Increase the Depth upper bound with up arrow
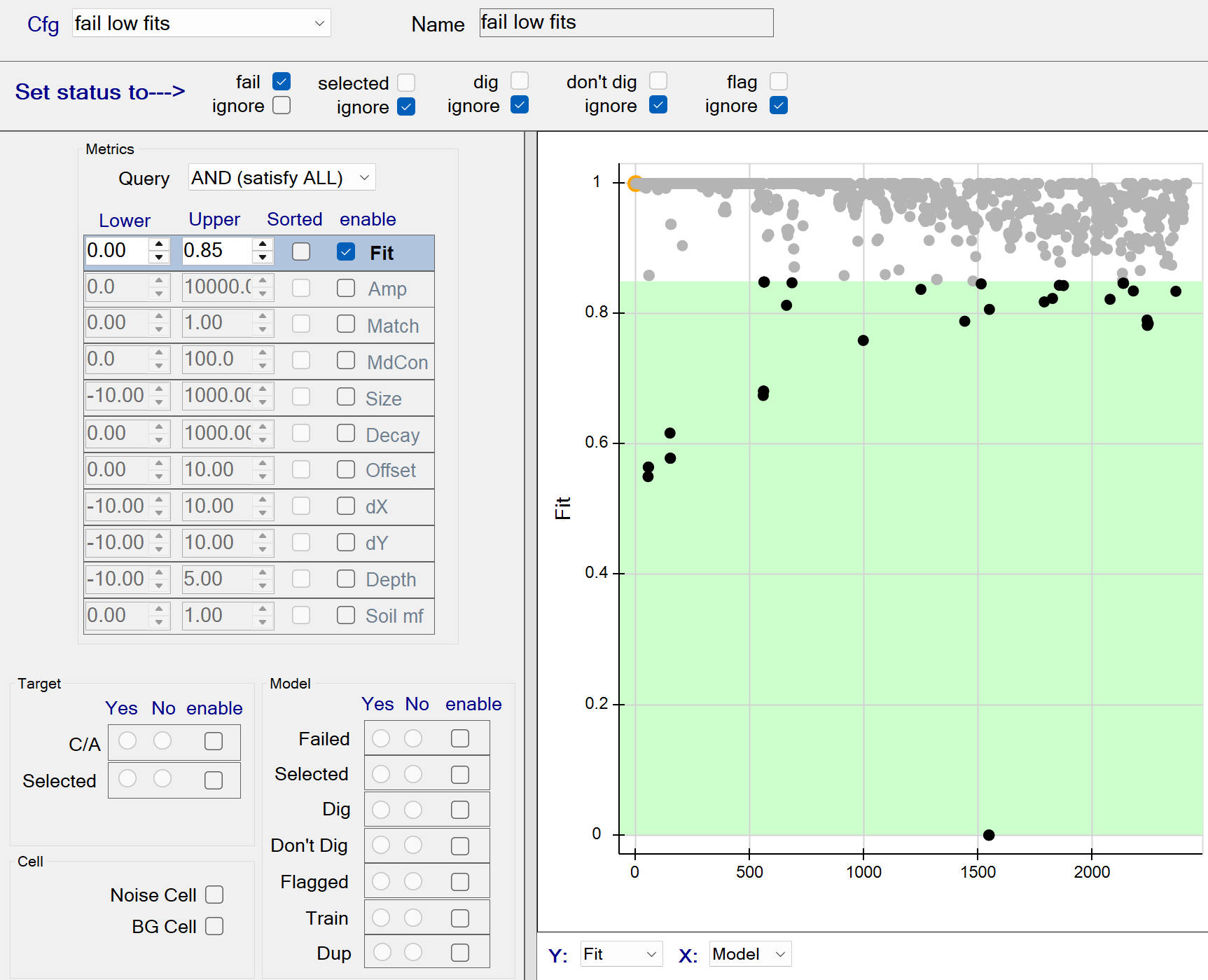The width and height of the screenshot is (1208, 980). click(x=263, y=572)
